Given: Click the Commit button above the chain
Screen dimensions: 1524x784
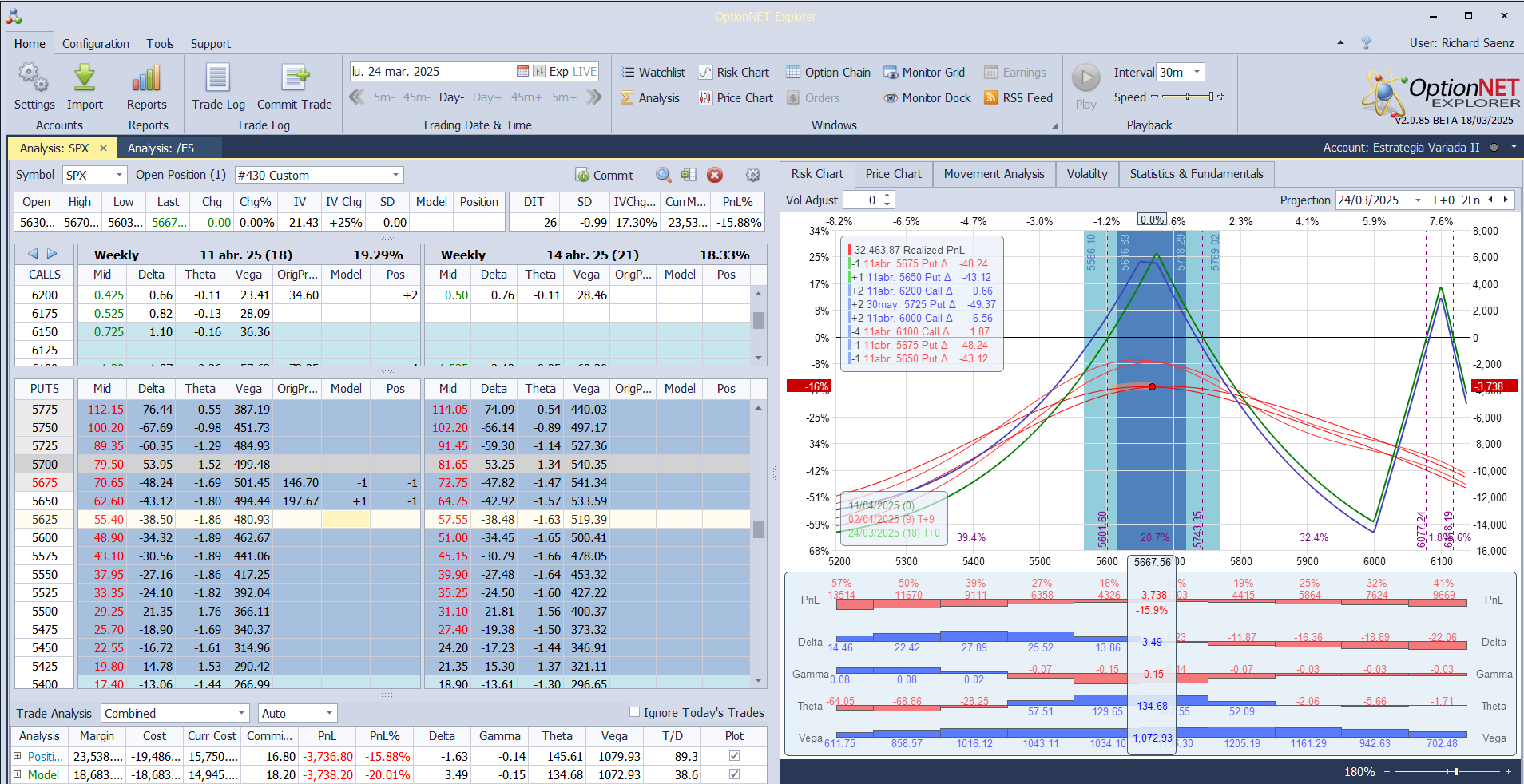Looking at the screenshot, I should 605,175.
